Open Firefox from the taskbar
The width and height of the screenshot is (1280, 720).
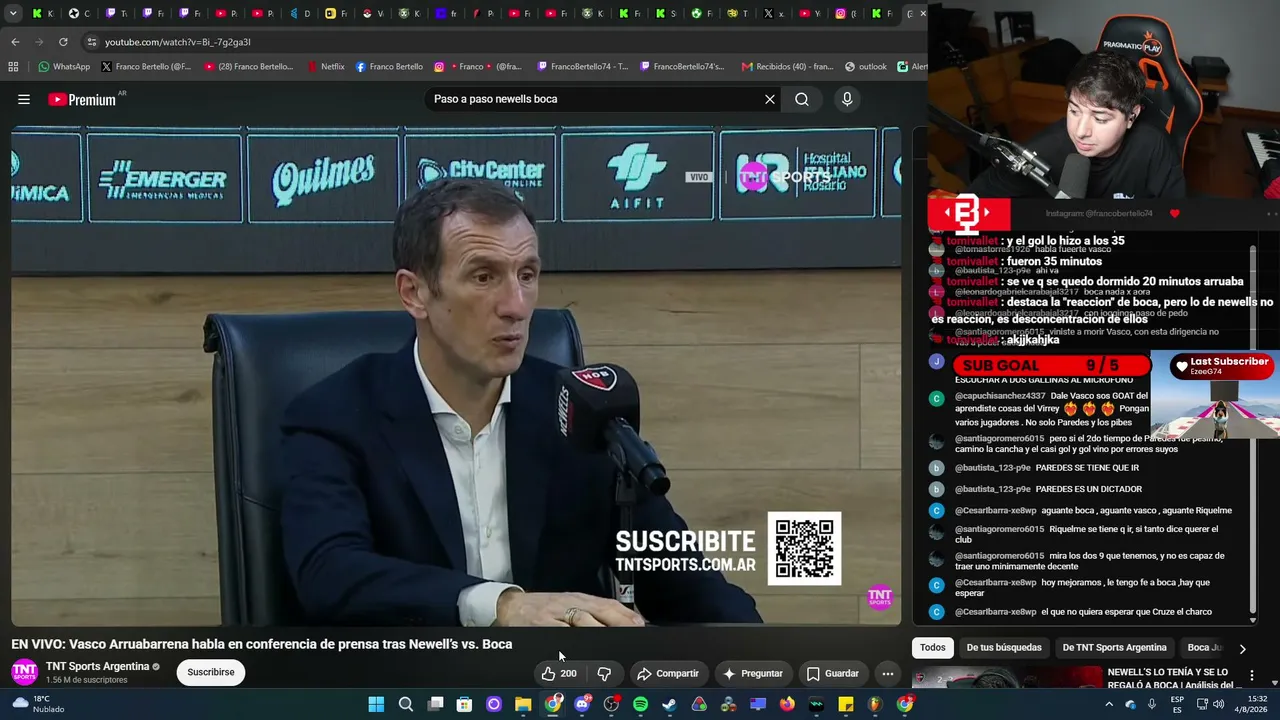787,704
